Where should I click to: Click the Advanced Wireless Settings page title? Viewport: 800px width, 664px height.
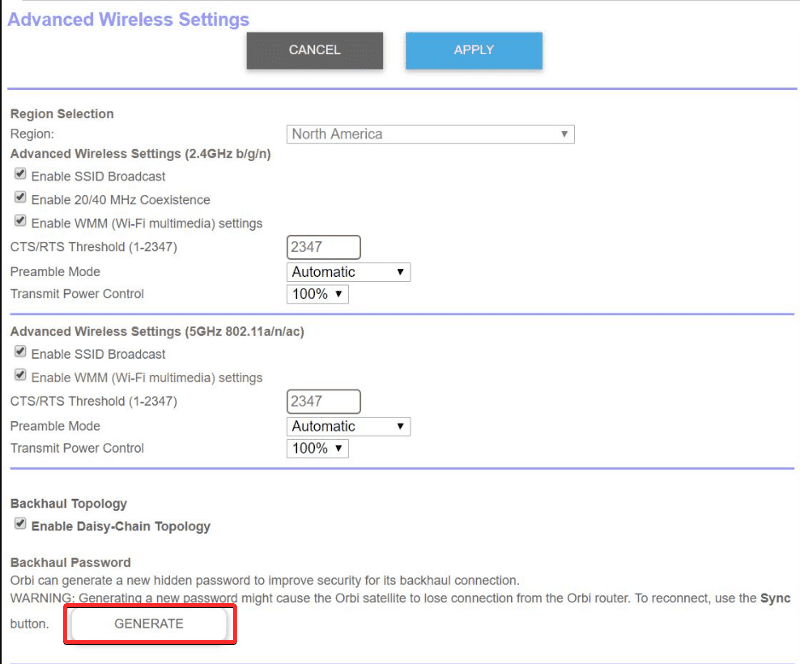[128, 19]
